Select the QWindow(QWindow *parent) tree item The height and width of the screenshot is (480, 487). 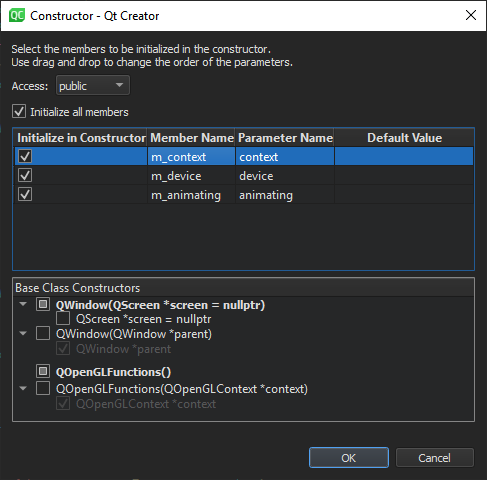pyautogui.click(x=134, y=334)
